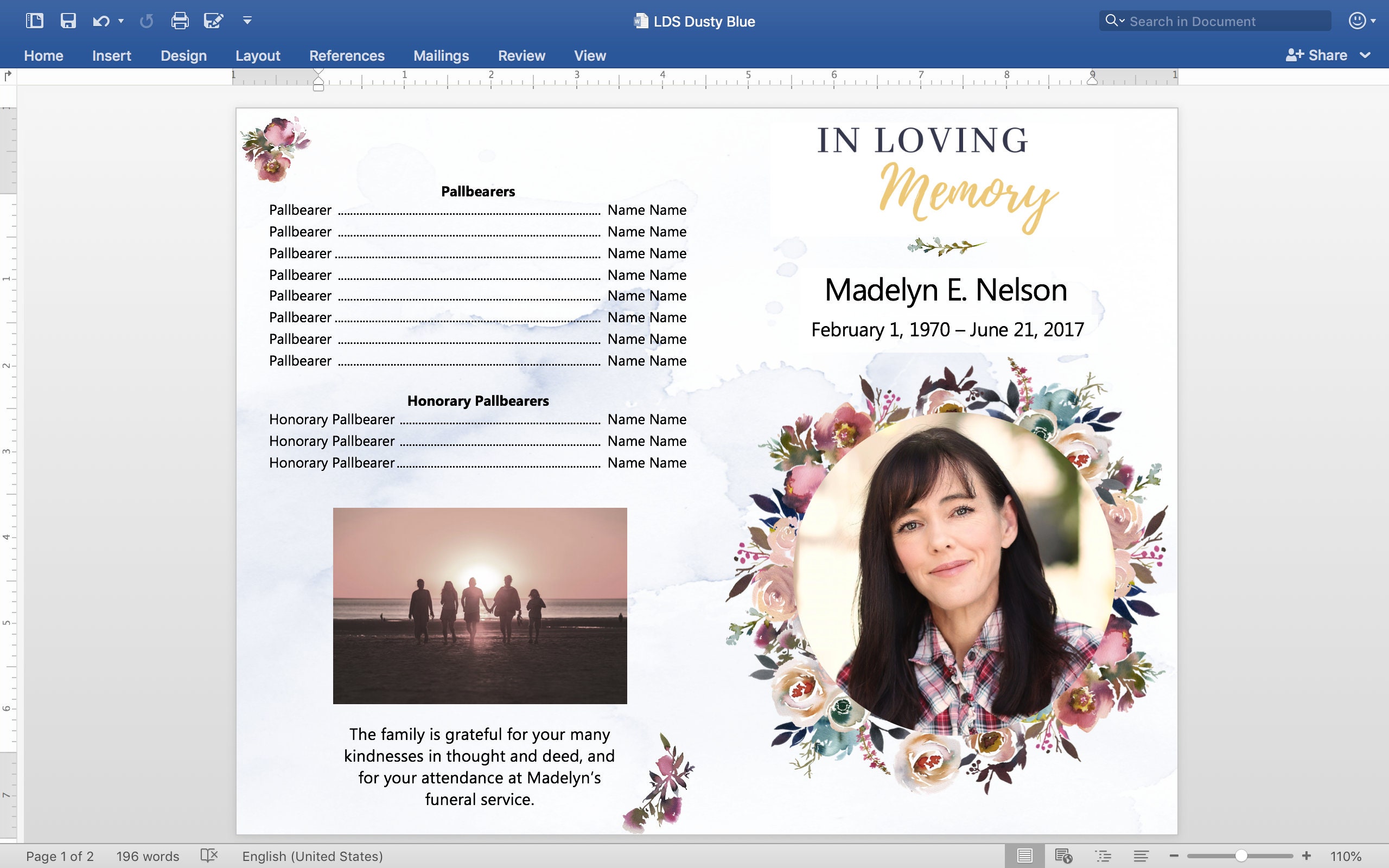Image resolution: width=1389 pixels, height=868 pixels.
Task: Open the Insert tab
Action: 111,56
